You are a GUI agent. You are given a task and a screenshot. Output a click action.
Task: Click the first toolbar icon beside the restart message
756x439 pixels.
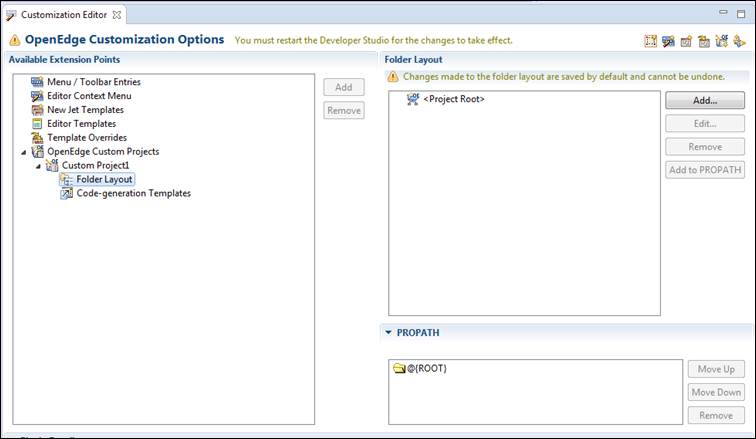coord(650,41)
